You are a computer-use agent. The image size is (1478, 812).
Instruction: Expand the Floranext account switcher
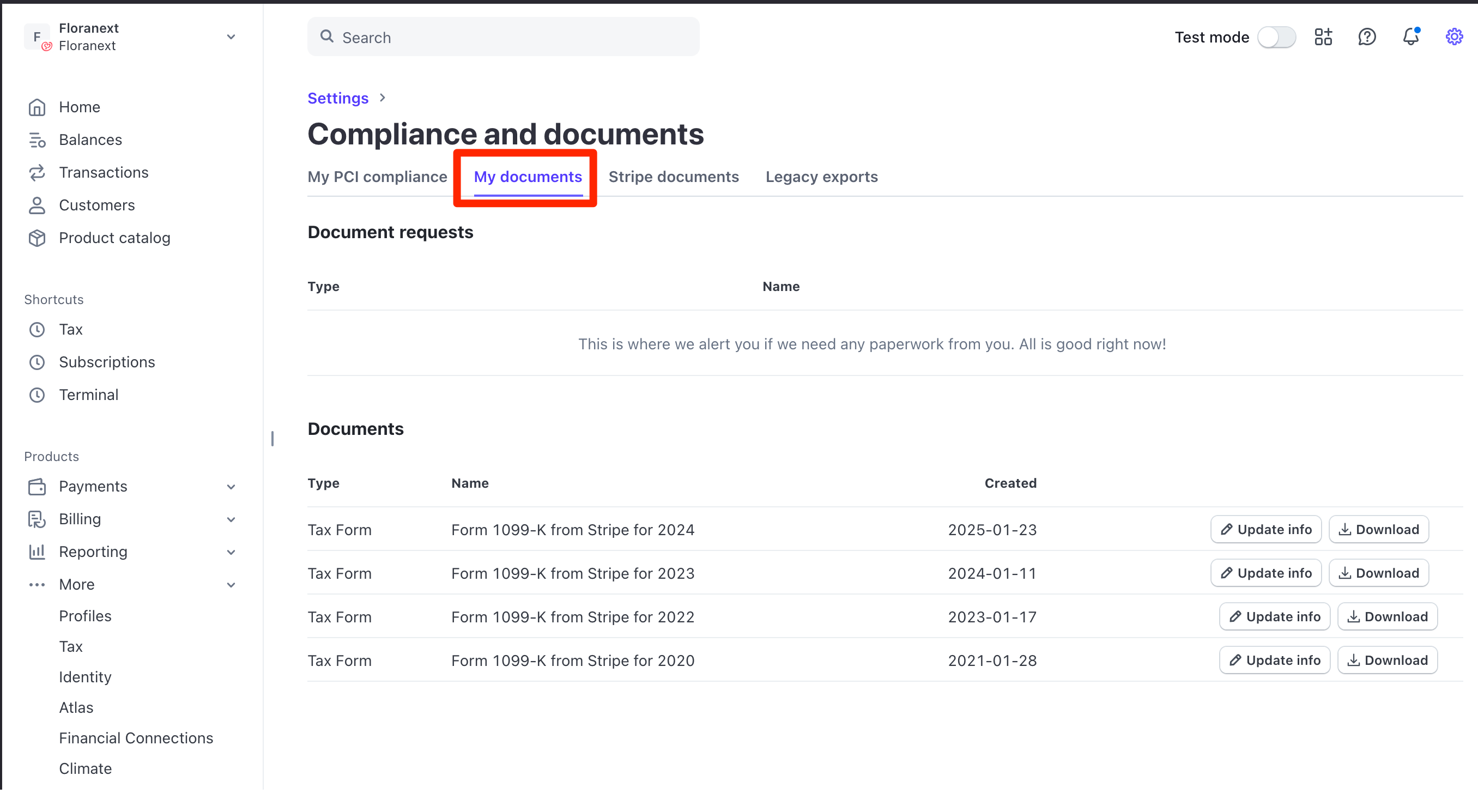coord(231,37)
